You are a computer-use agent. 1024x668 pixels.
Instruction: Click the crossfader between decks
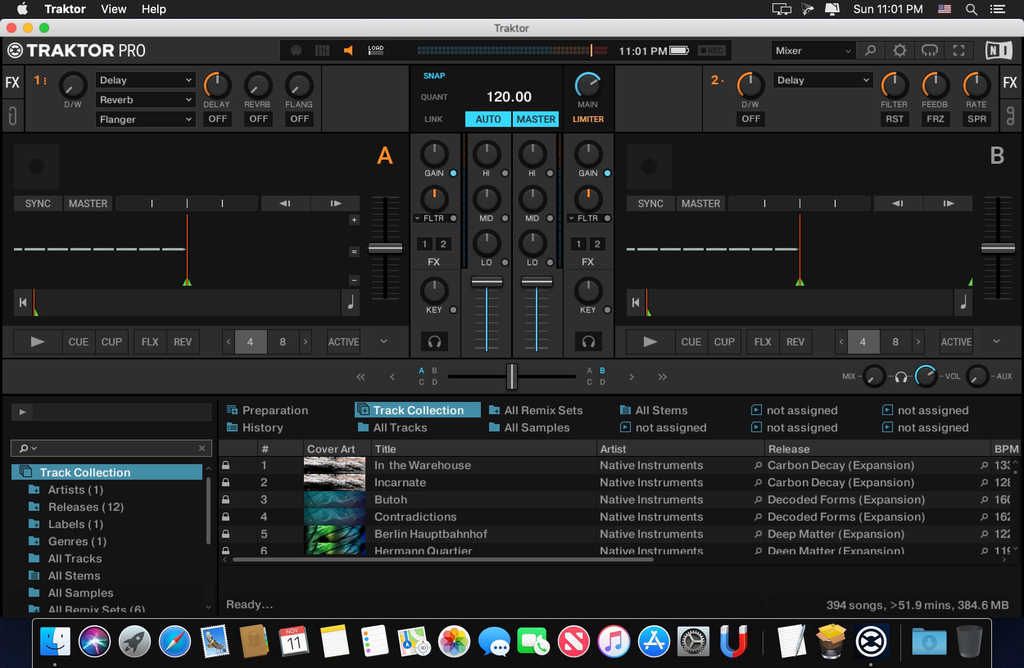tap(511, 376)
